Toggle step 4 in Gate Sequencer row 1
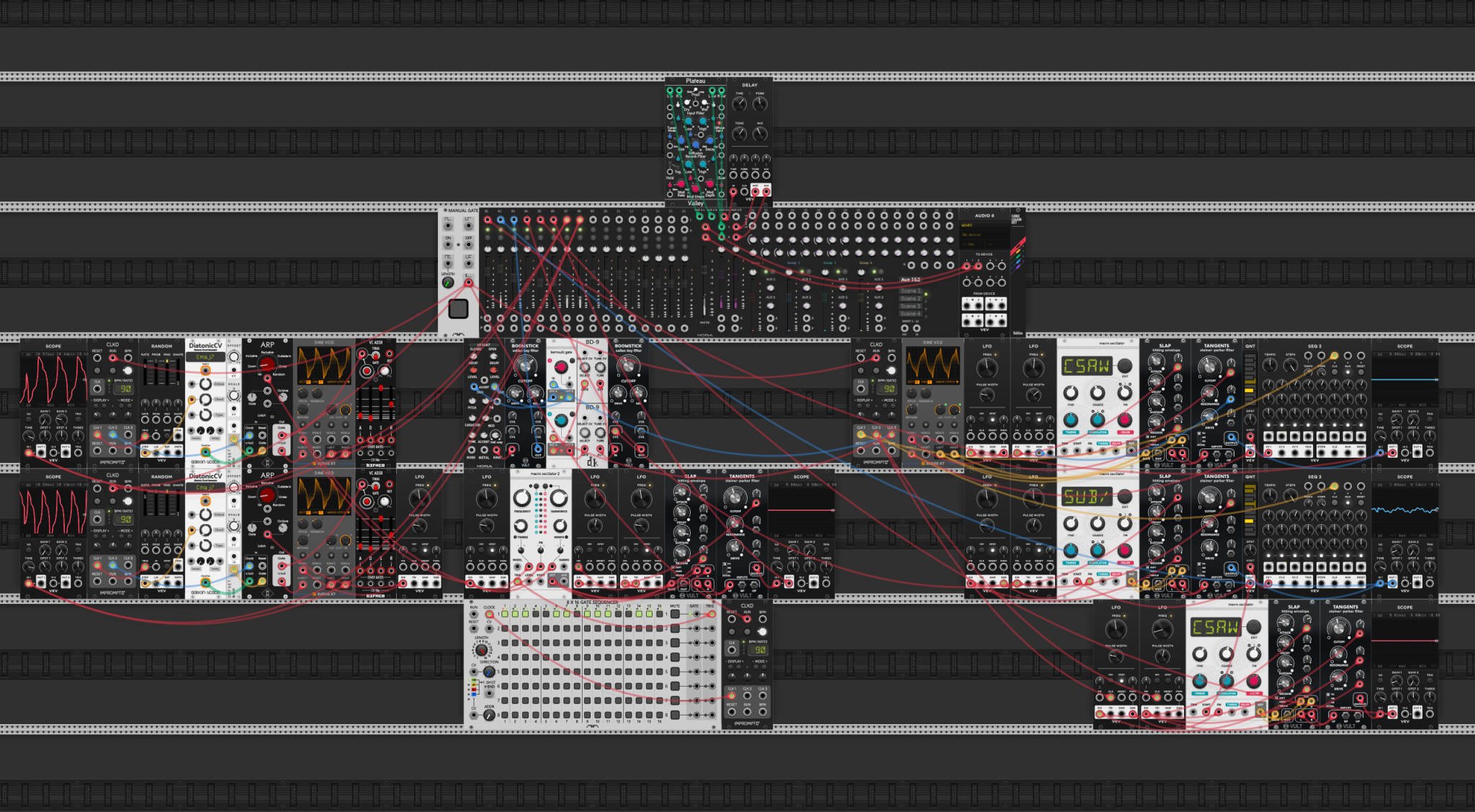 tap(536, 614)
